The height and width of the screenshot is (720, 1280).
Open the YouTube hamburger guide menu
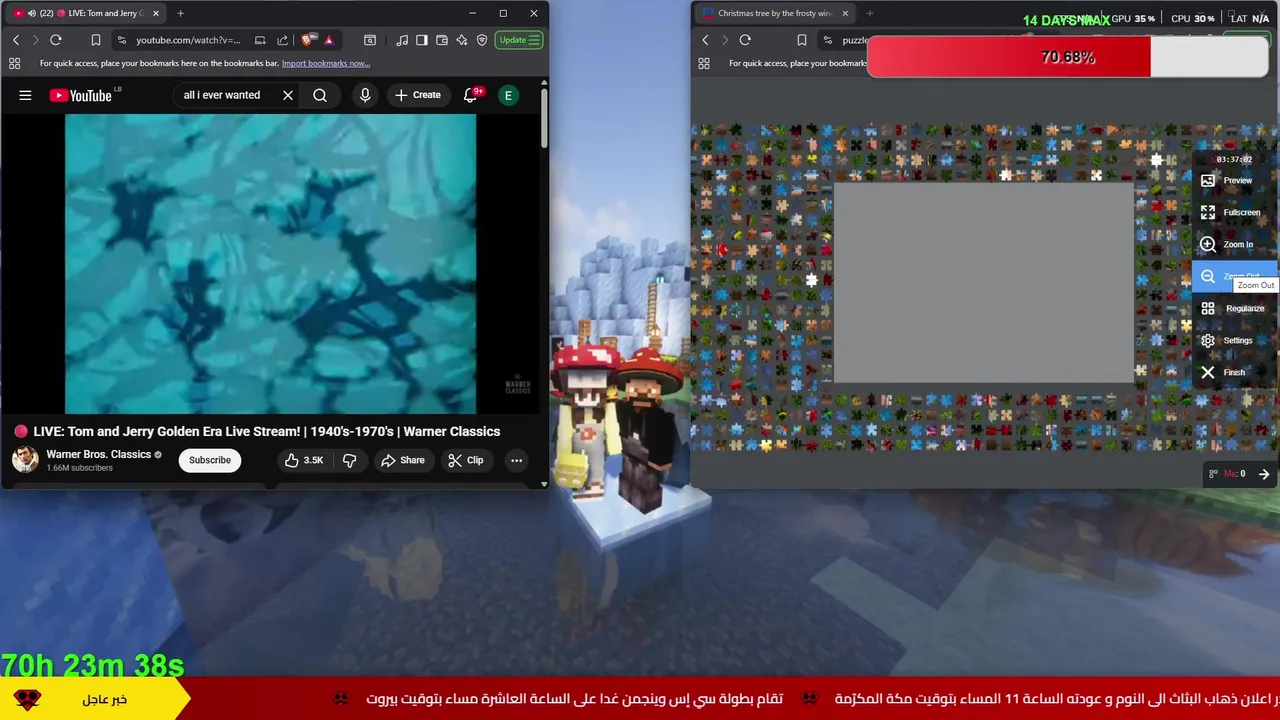tap(25, 95)
